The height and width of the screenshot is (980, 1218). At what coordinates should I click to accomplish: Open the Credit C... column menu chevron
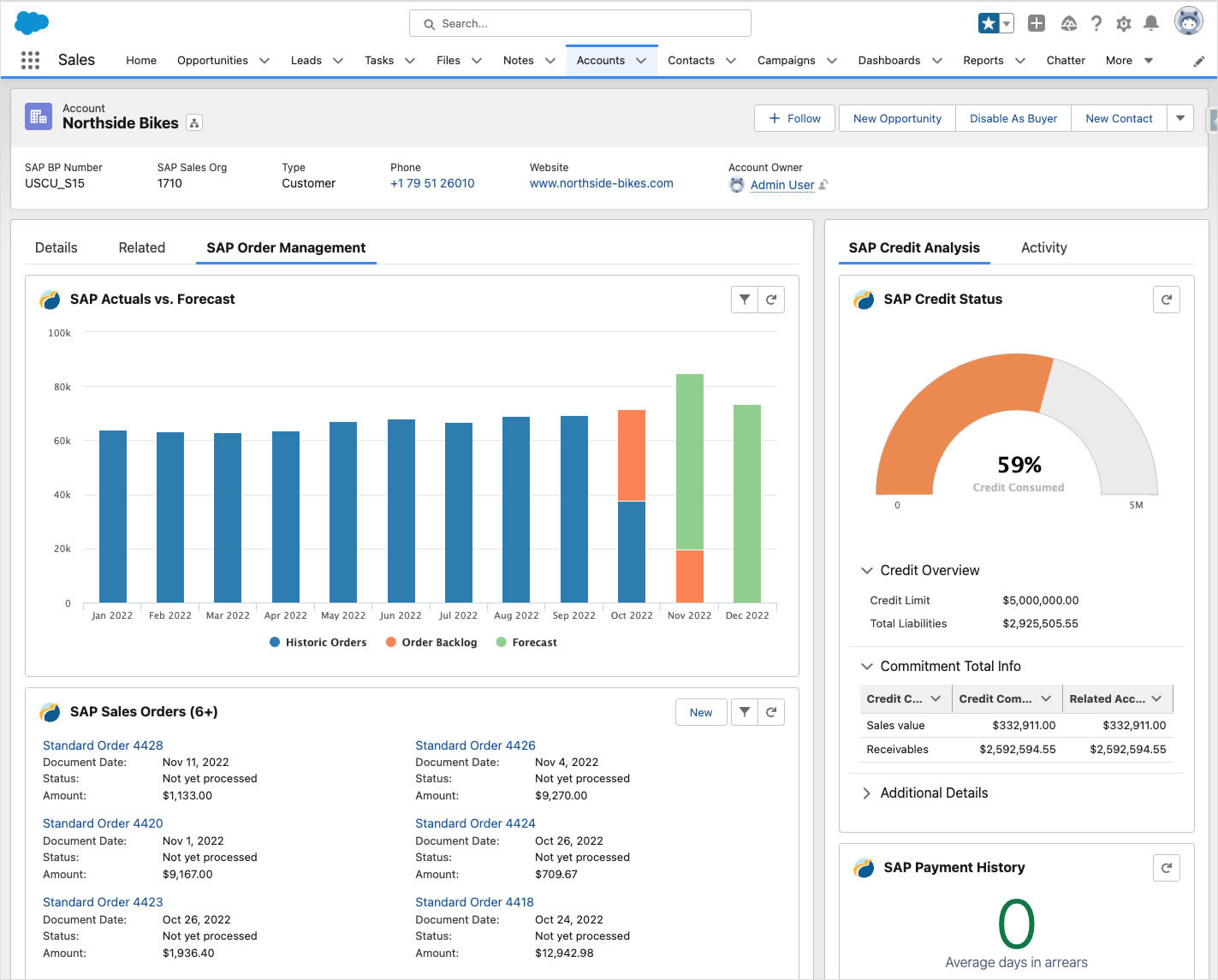pyautogui.click(x=936, y=699)
